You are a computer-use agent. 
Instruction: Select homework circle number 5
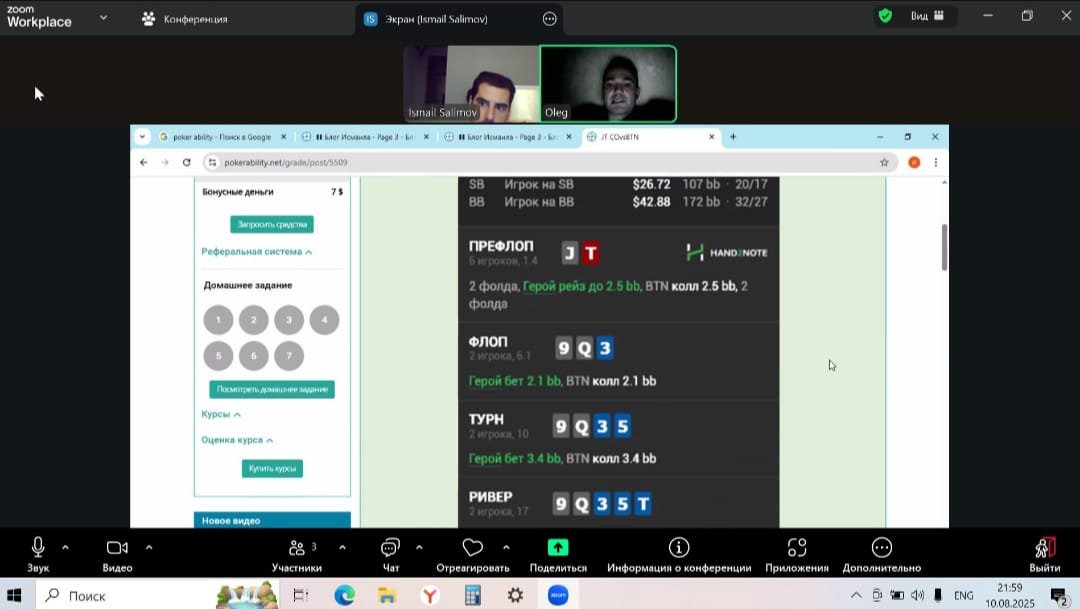(x=218, y=356)
